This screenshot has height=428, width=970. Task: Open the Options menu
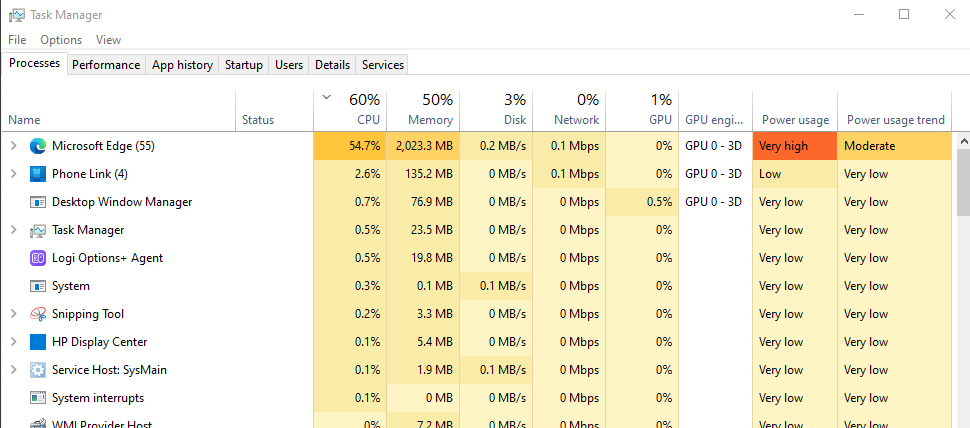(61, 40)
